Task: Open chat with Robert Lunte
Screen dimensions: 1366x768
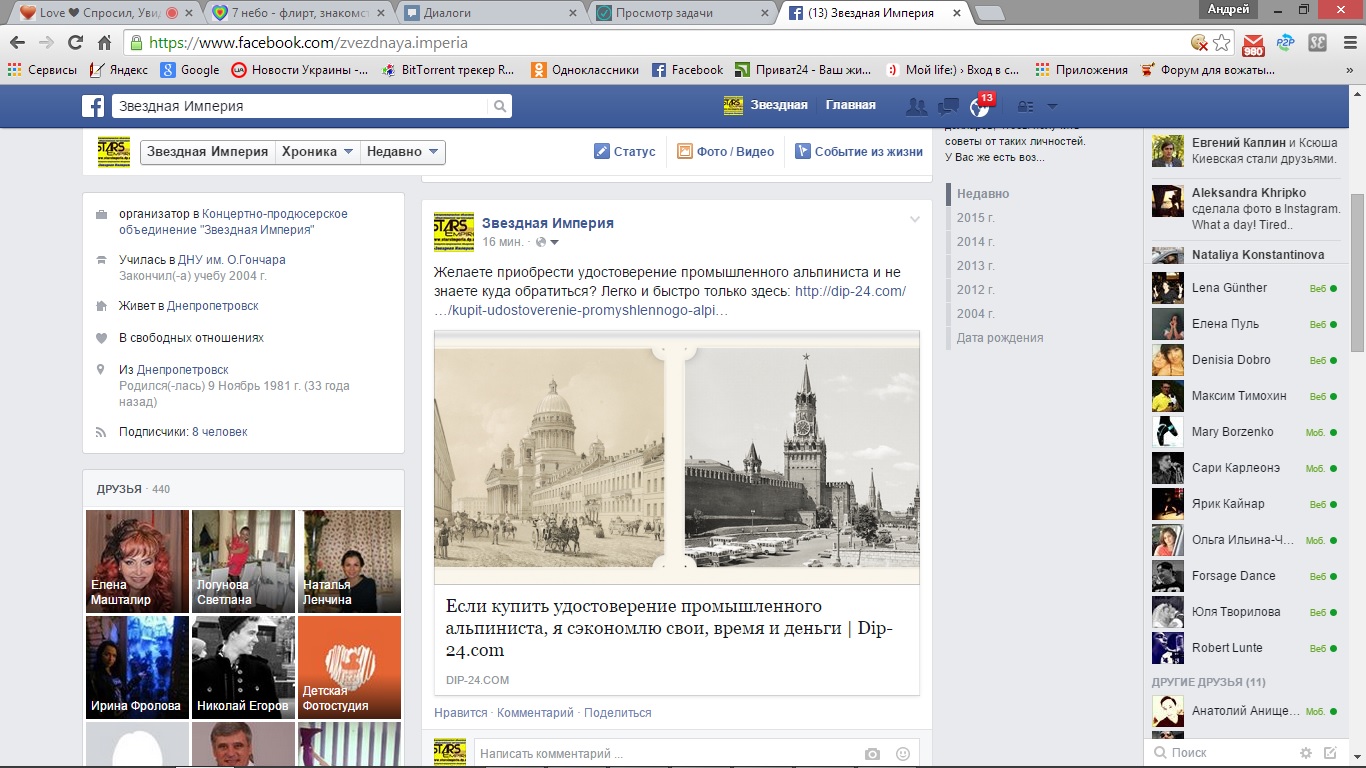Action: tap(1246, 648)
